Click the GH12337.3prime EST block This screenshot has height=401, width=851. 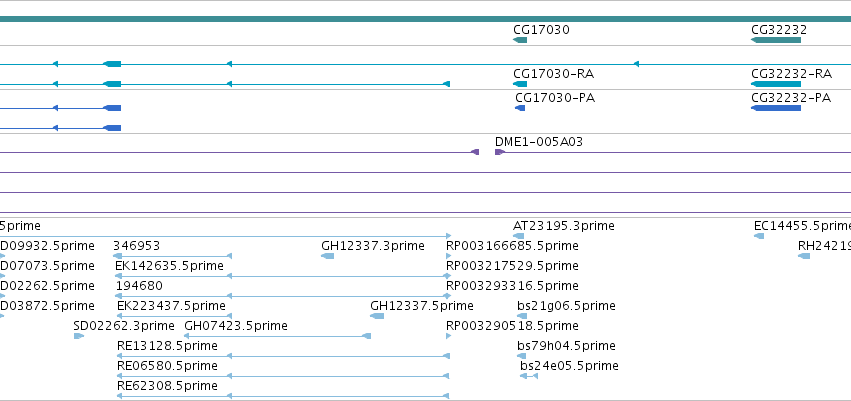[328, 256]
